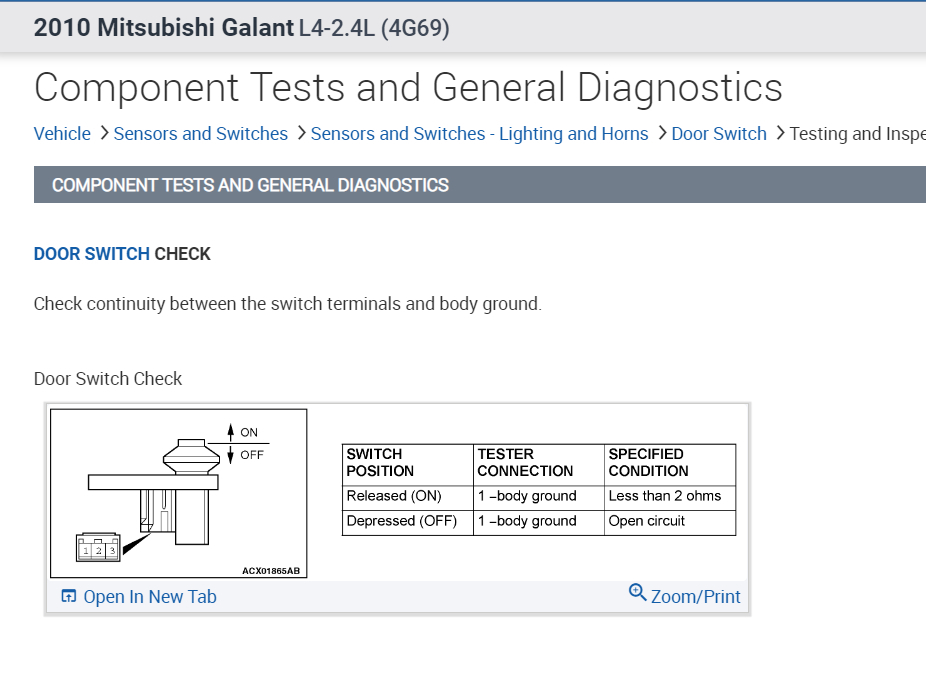Viewport: 926px width, 693px height.
Task: Select the Testing and Inspection breadcrumb
Action: tap(855, 134)
